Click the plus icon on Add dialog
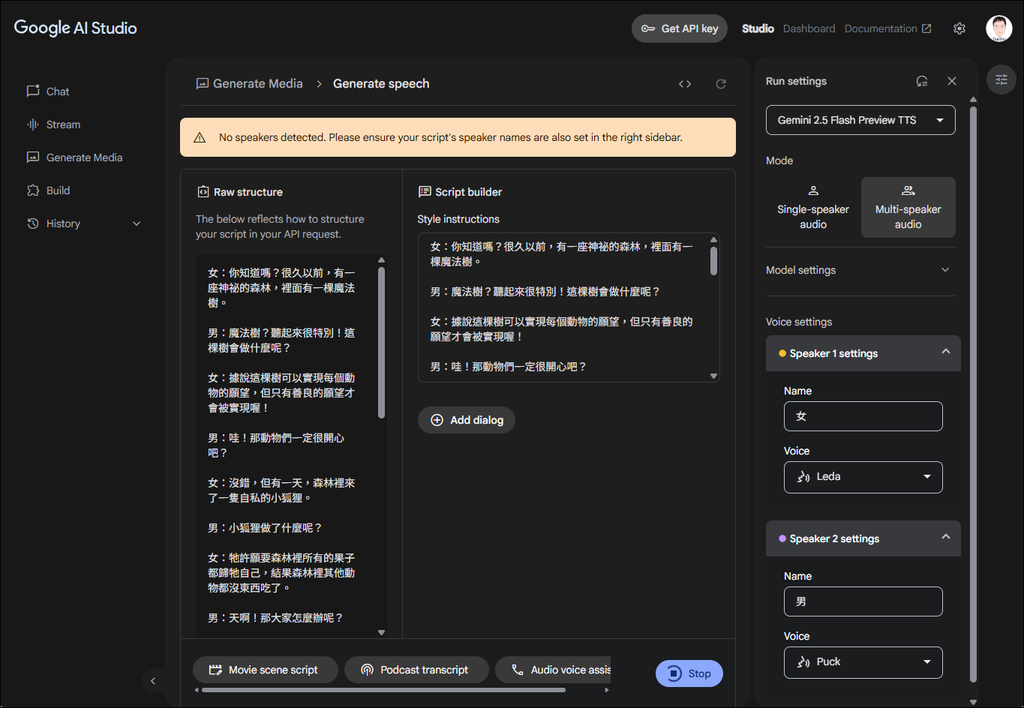 tap(437, 420)
